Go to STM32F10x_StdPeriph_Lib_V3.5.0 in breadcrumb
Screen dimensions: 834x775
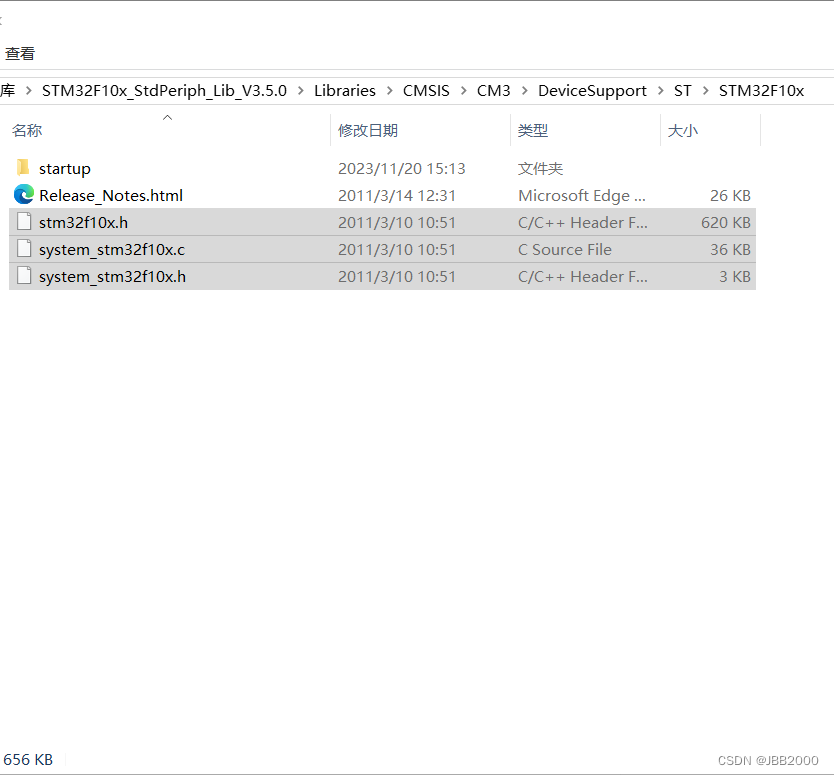pyautogui.click(x=164, y=91)
